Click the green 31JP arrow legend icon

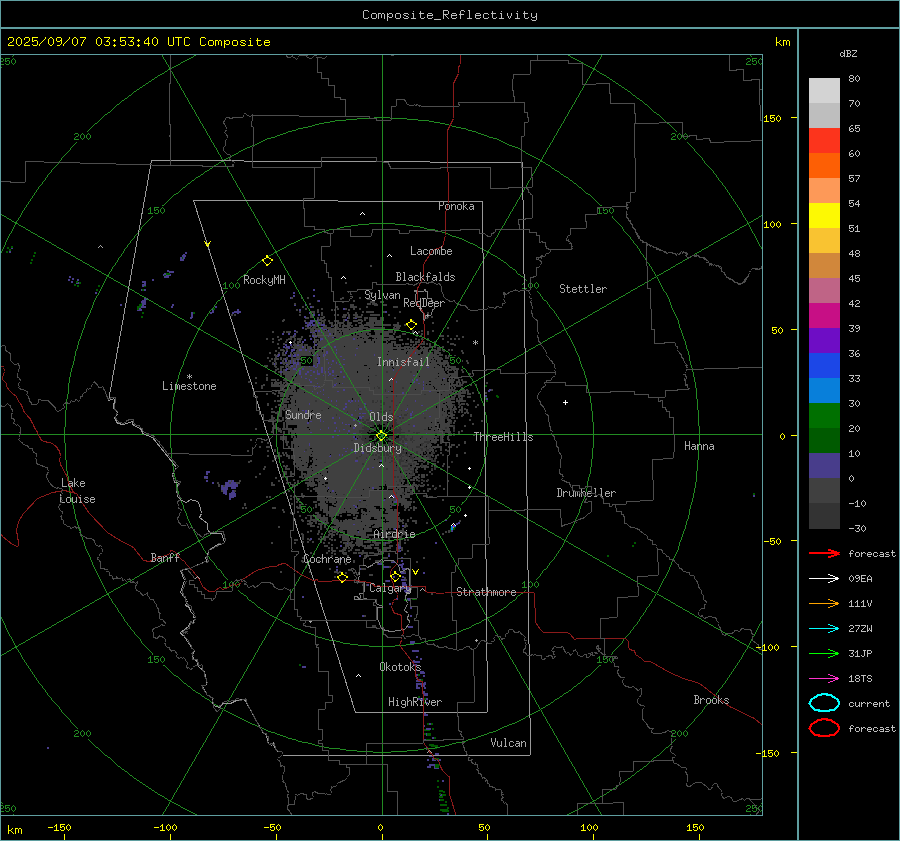coord(824,653)
